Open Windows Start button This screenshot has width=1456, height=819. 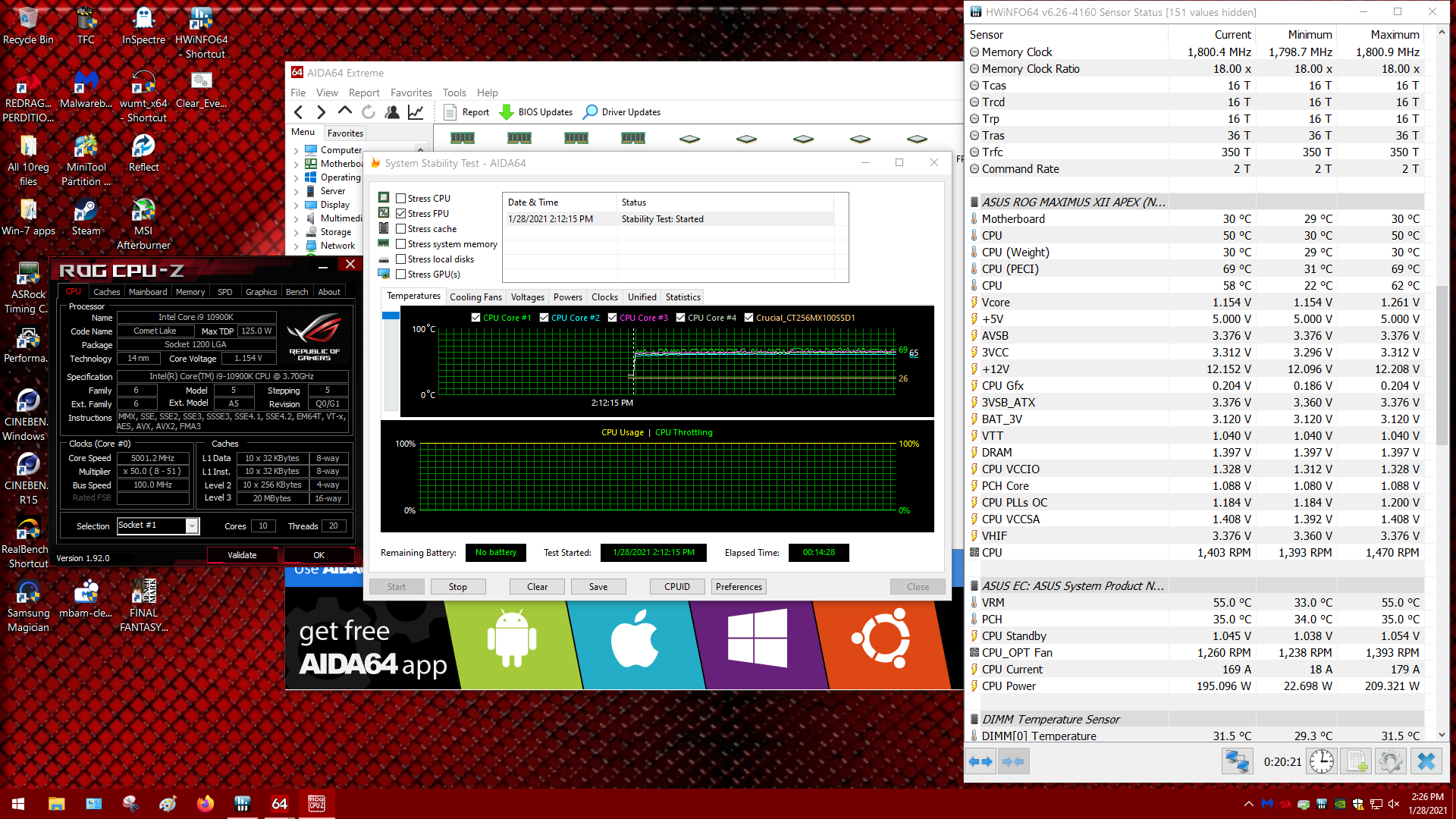[18, 804]
